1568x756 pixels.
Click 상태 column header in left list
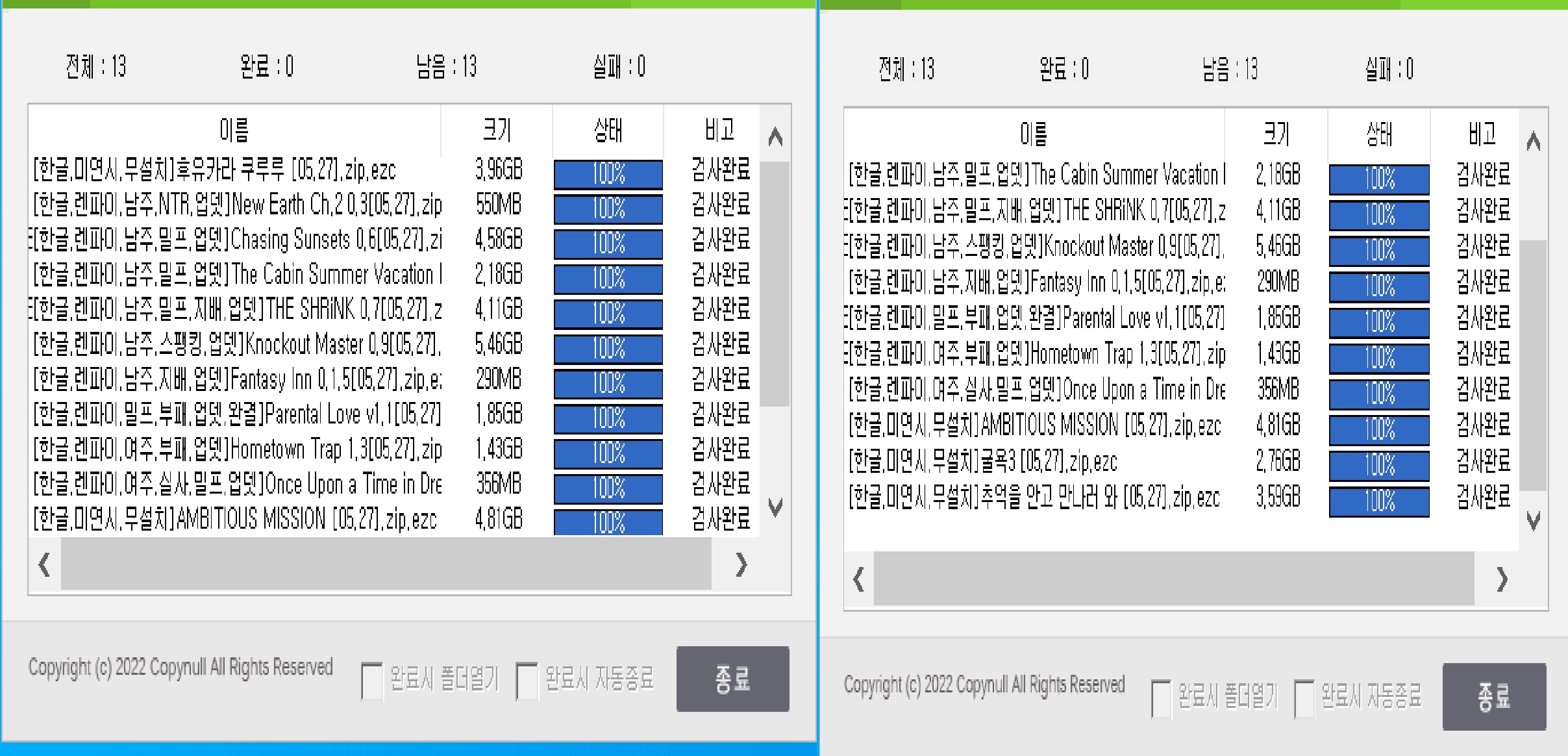tap(608, 131)
